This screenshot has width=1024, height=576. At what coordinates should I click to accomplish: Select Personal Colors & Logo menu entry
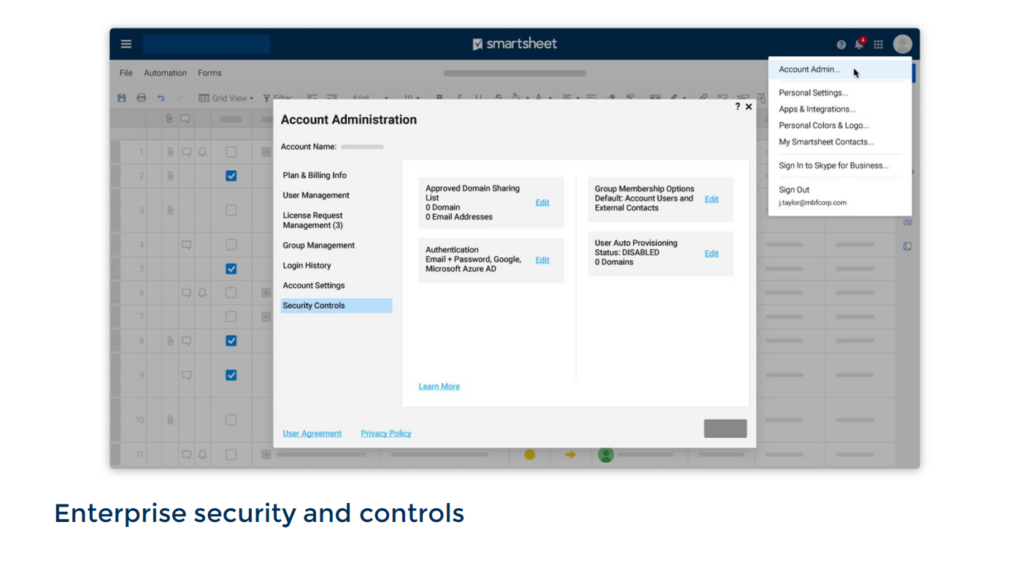(824, 125)
